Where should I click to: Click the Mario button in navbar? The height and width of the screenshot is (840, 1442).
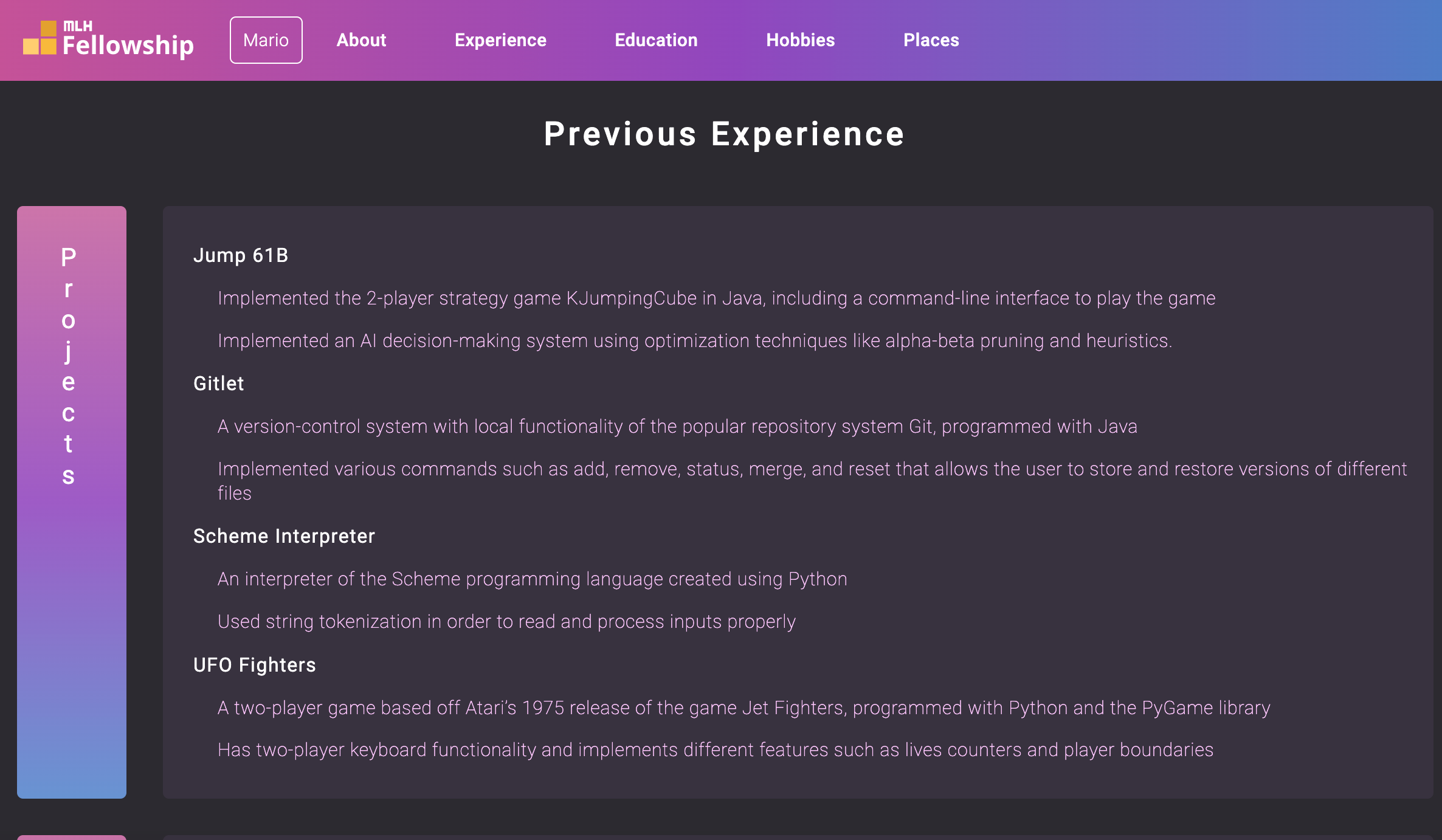[x=266, y=40]
